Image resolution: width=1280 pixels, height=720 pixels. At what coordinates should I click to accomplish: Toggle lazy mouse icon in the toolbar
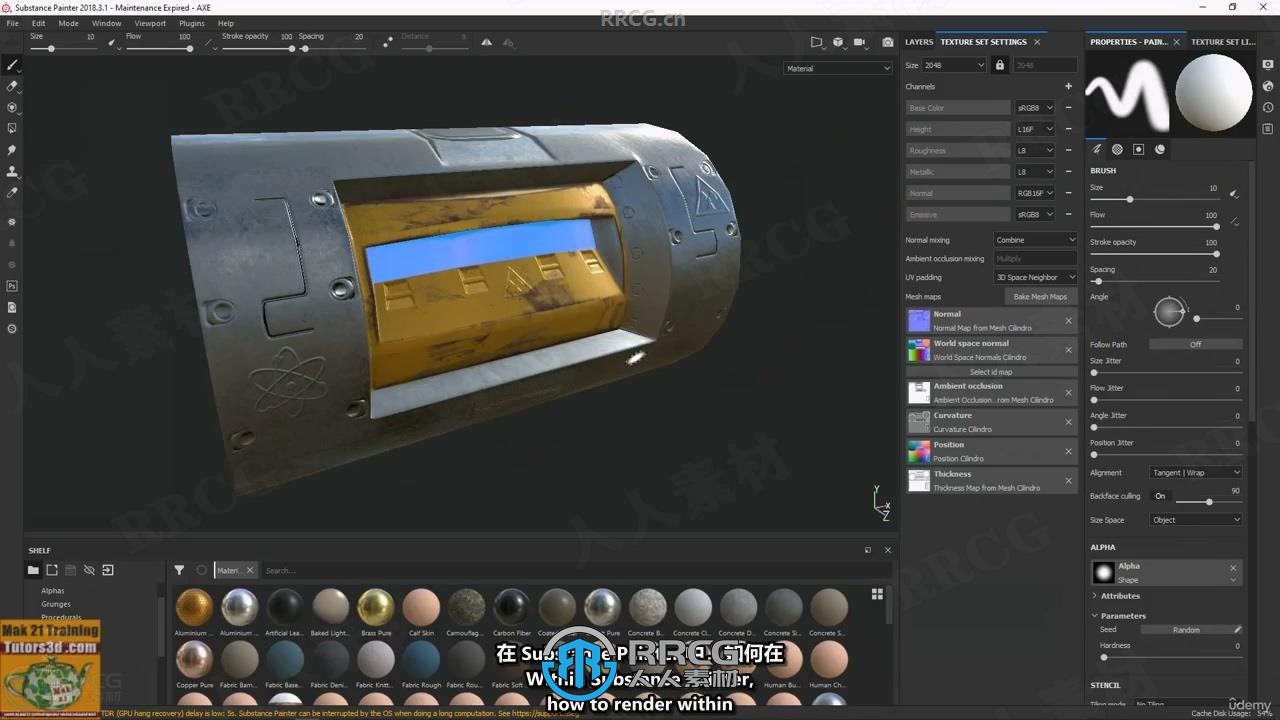click(x=388, y=42)
